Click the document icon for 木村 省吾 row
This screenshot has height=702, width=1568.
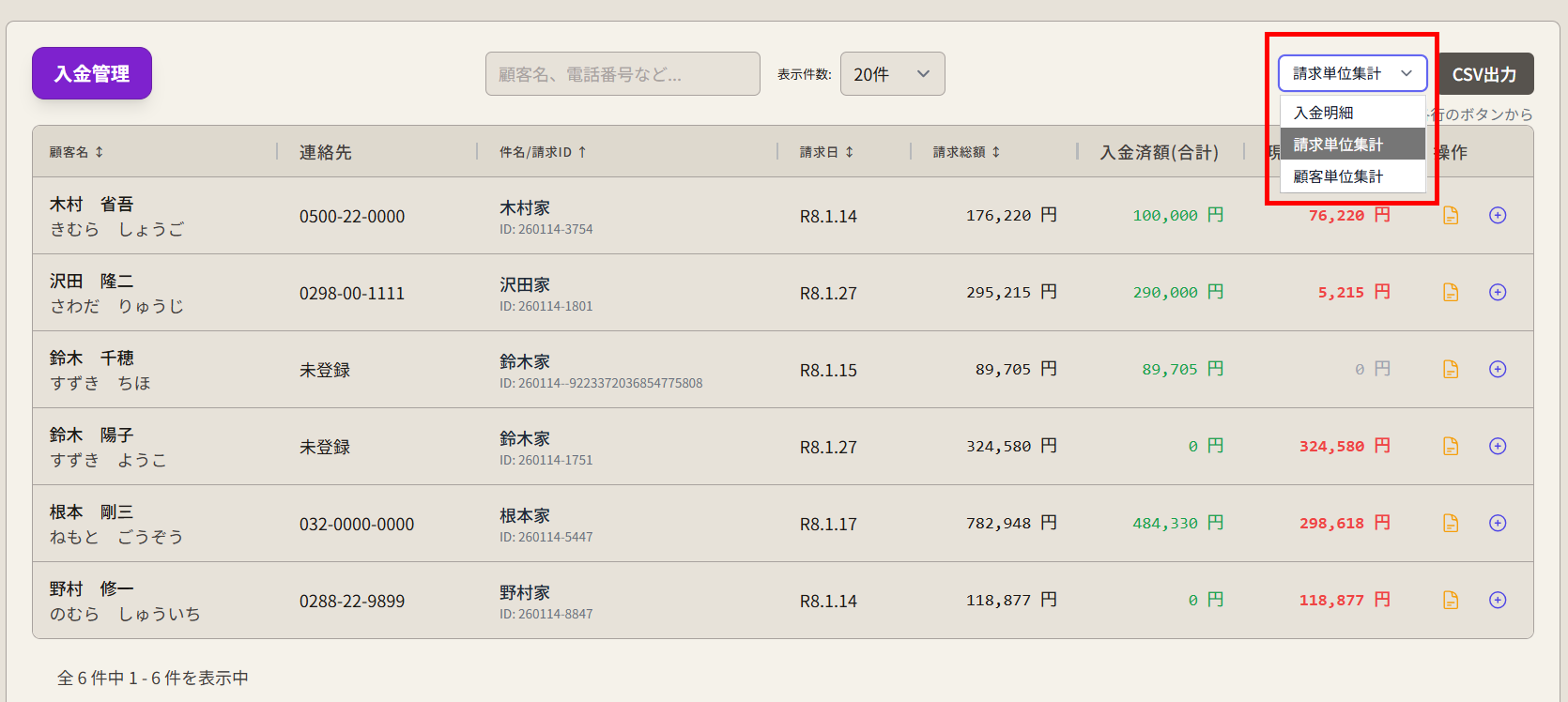tap(1451, 216)
